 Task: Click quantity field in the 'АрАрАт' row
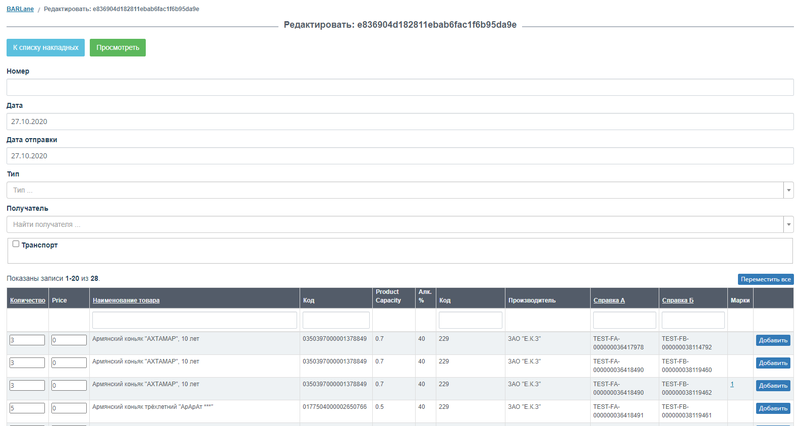pyautogui.click(x=27, y=408)
